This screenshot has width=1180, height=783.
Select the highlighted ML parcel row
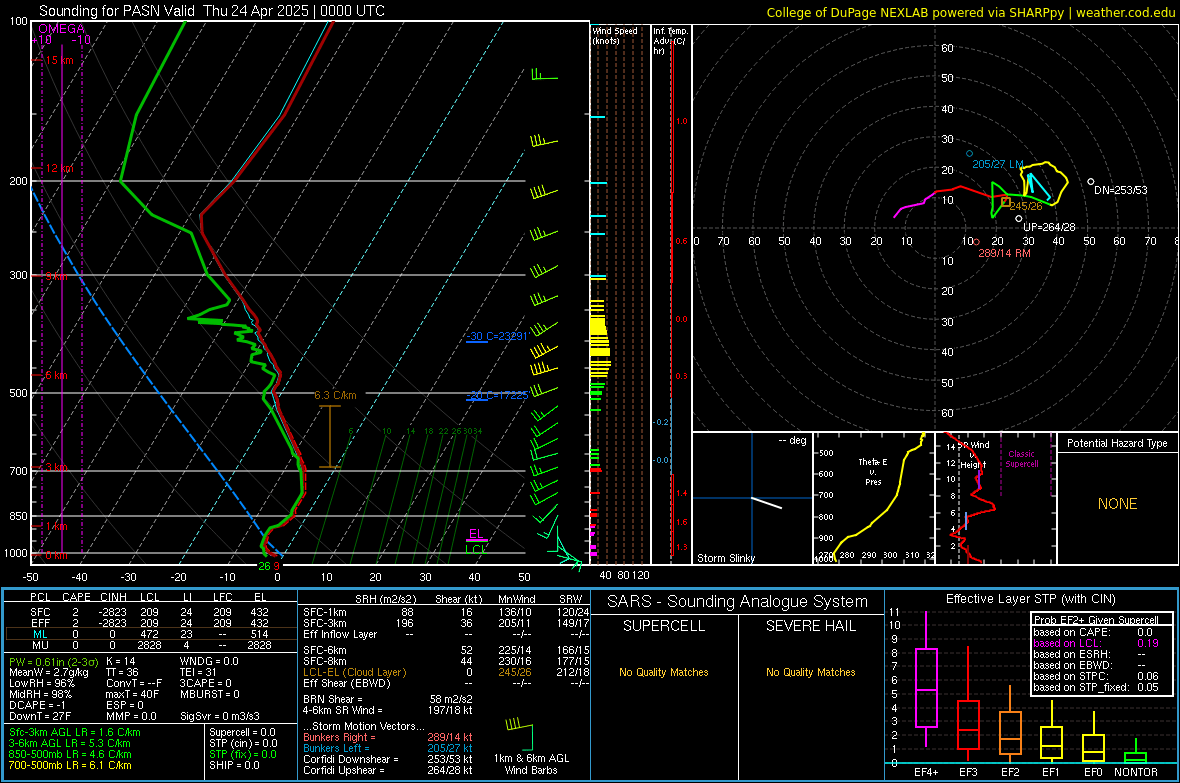pyautogui.click(x=149, y=634)
